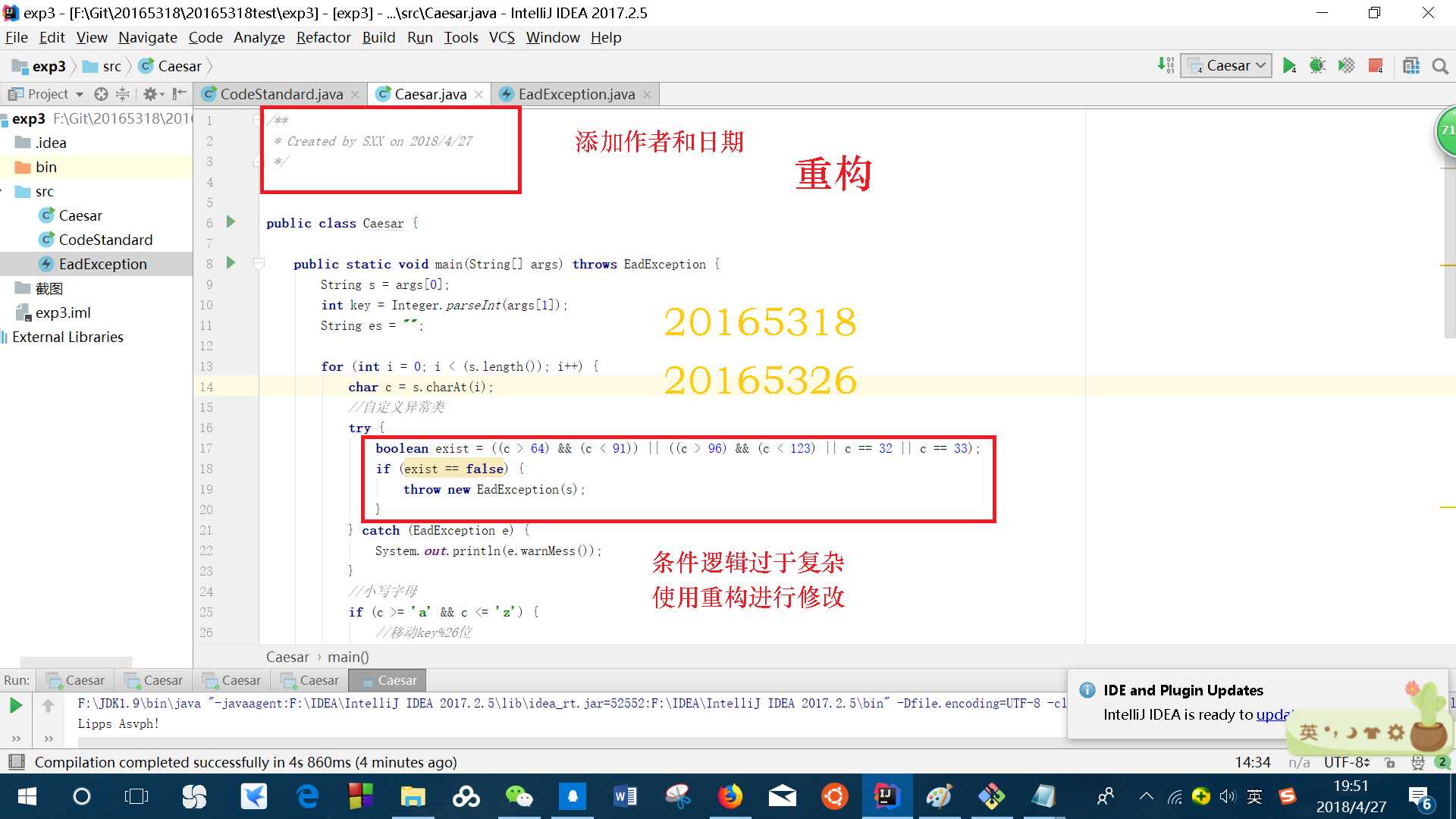The width and height of the screenshot is (1456, 819).
Task: Click exp3 in the navigation breadcrumb
Action: [x=39, y=67]
